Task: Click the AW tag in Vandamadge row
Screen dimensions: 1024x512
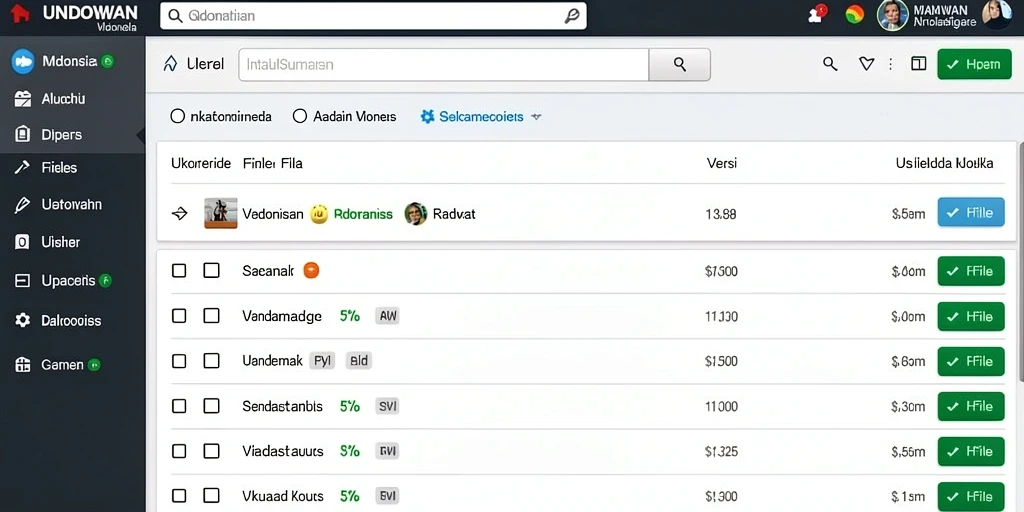Action: point(387,316)
